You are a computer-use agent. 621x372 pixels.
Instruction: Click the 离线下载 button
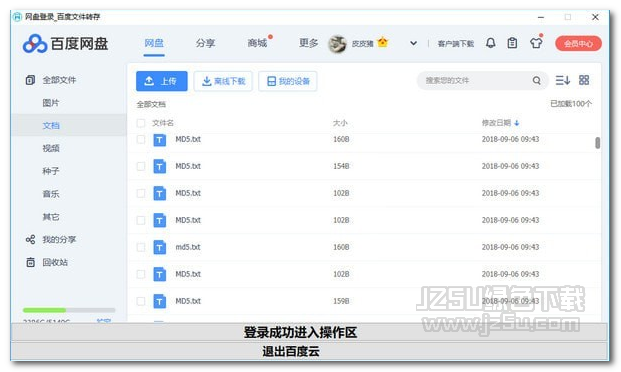pos(223,81)
